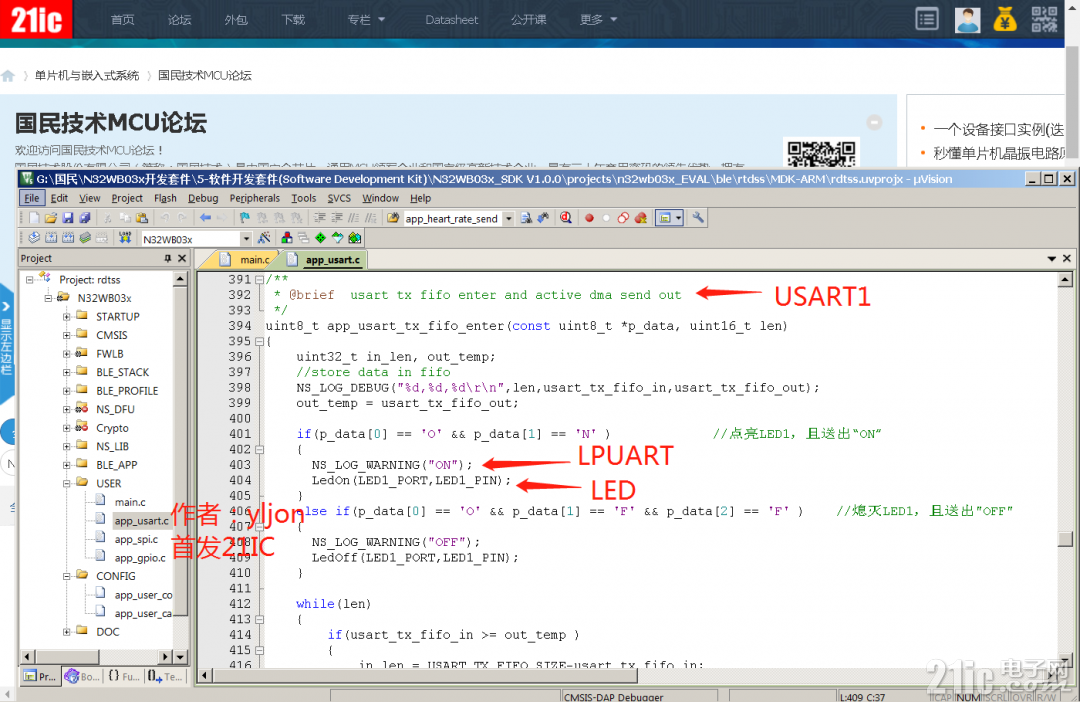Select app_spi.c in the project tree
The height and width of the screenshot is (702, 1080).
pos(136,539)
